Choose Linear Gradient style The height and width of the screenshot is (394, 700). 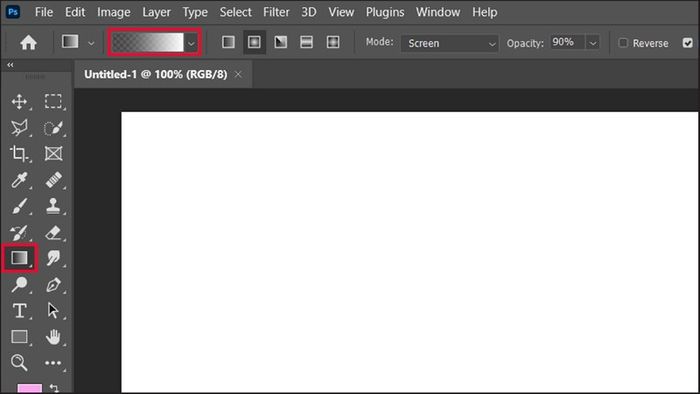tap(228, 42)
